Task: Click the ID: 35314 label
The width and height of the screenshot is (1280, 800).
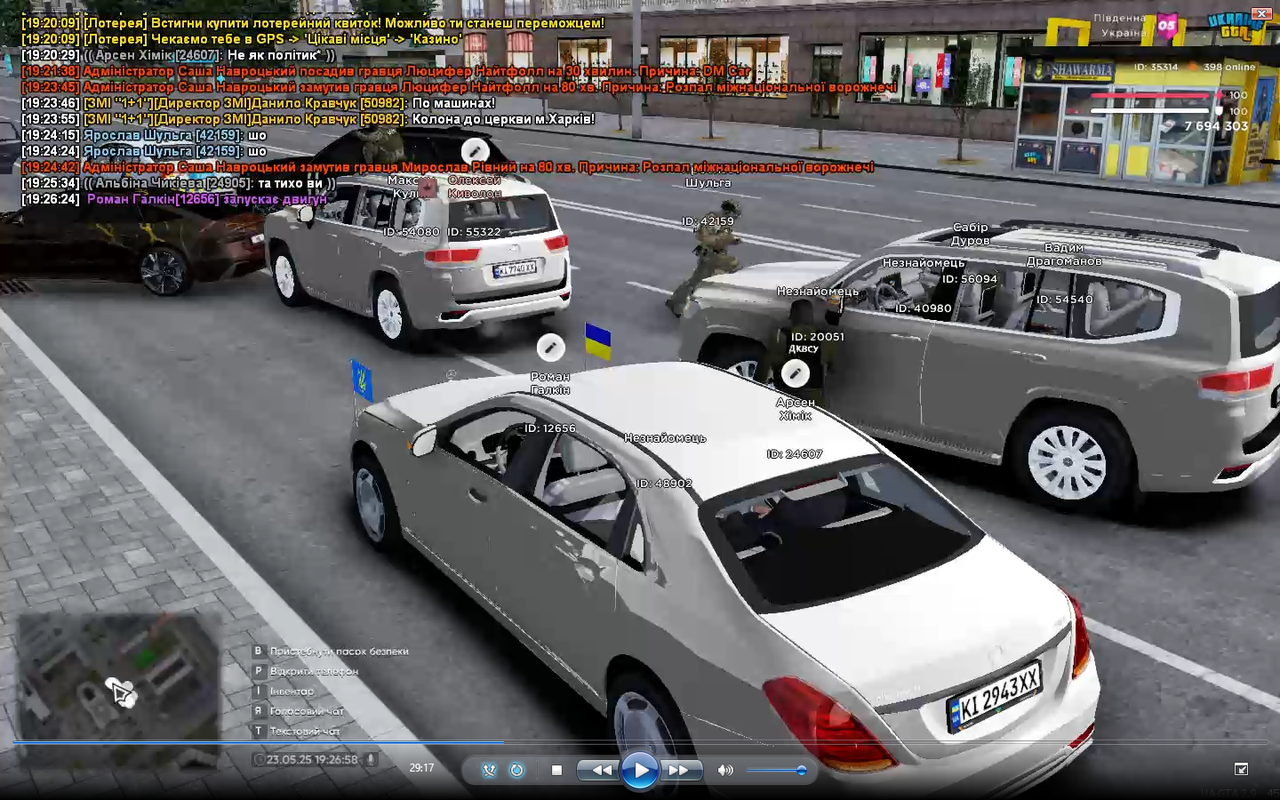Action: 1155,67
